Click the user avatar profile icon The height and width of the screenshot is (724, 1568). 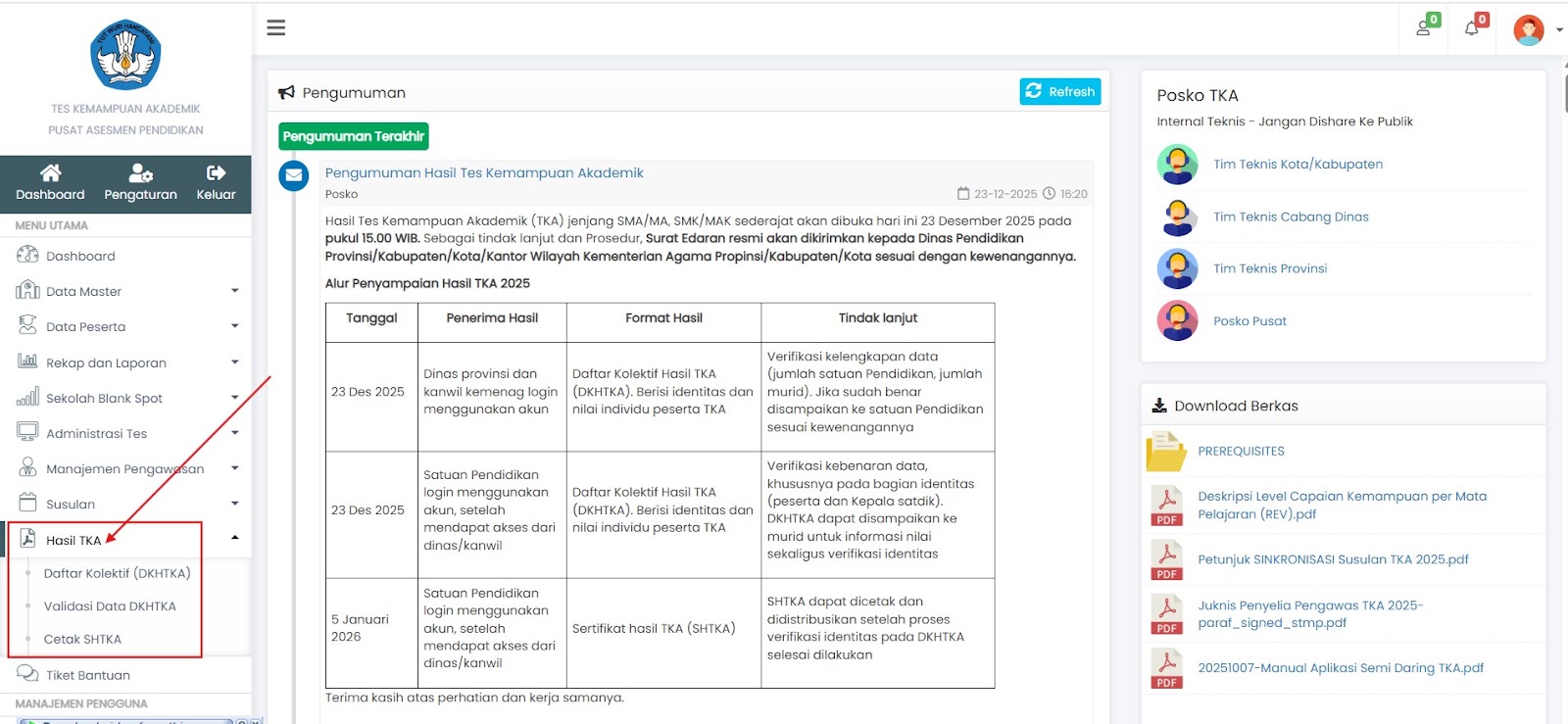pos(1529,29)
